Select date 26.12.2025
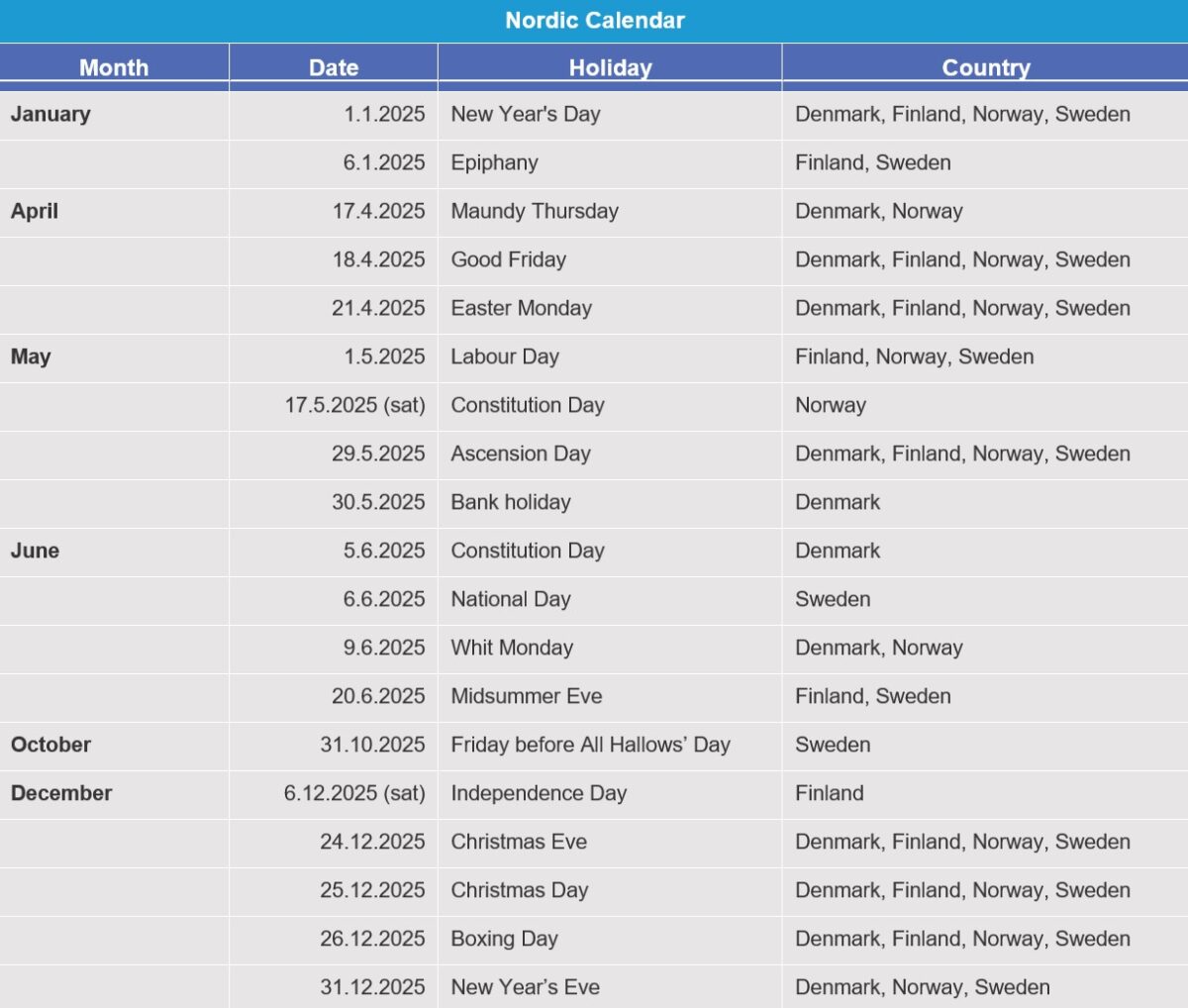The image size is (1188, 1008). pyautogui.click(x=372, y=939)
